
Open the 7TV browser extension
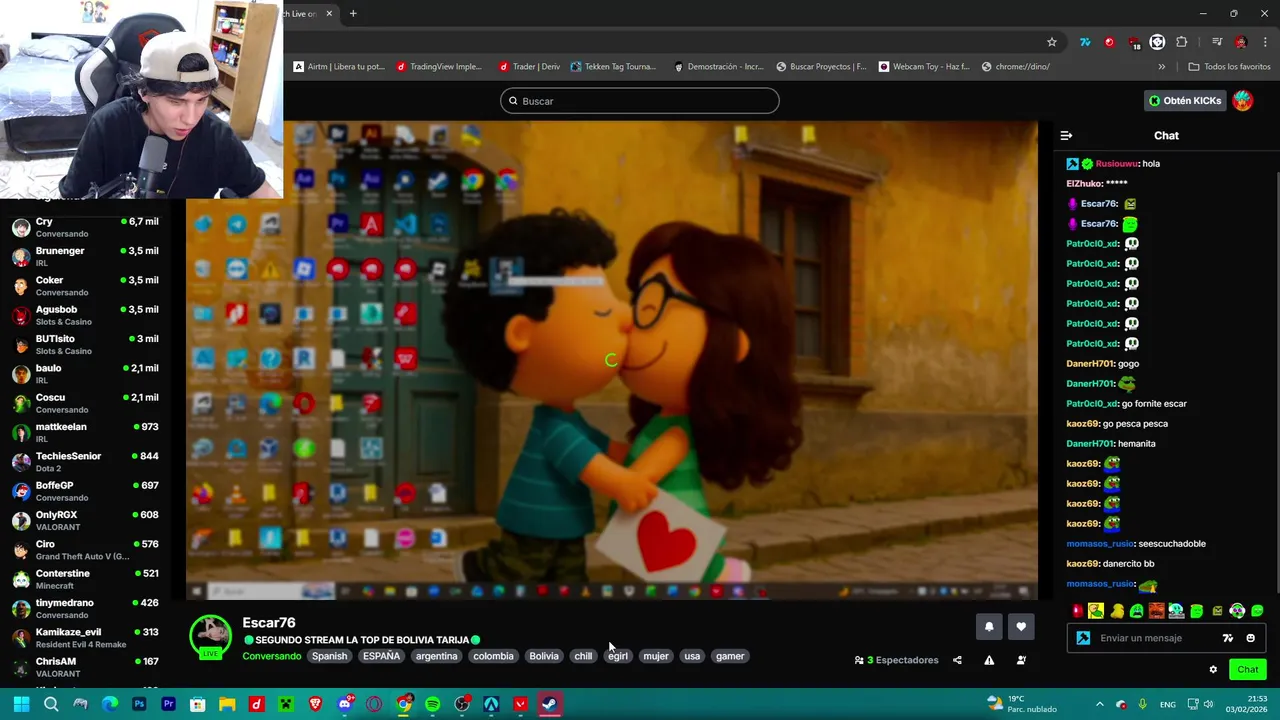coord(1085,42)
